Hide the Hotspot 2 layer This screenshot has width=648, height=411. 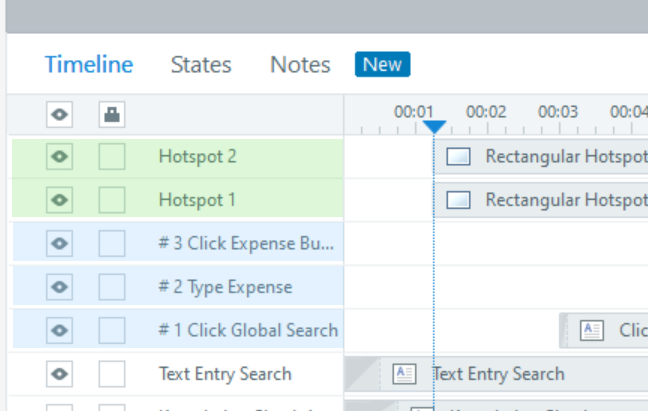[60, 157]
